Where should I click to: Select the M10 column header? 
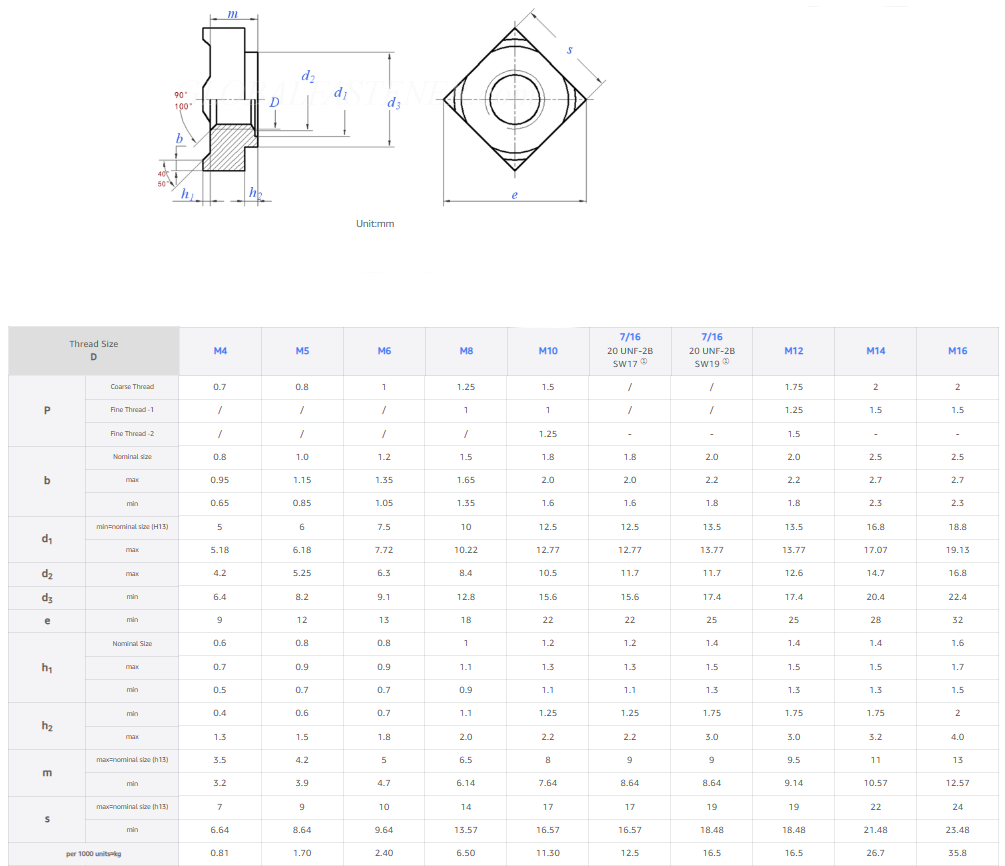[x=548, y=351]
